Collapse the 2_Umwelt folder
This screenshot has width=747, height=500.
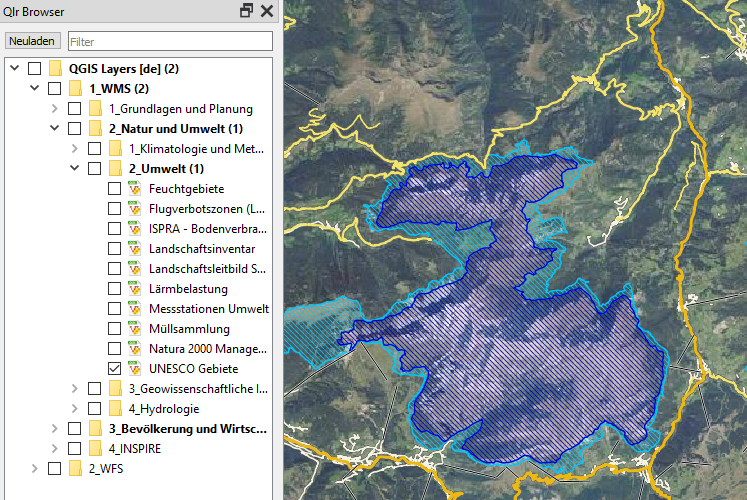tap(75, 169)
